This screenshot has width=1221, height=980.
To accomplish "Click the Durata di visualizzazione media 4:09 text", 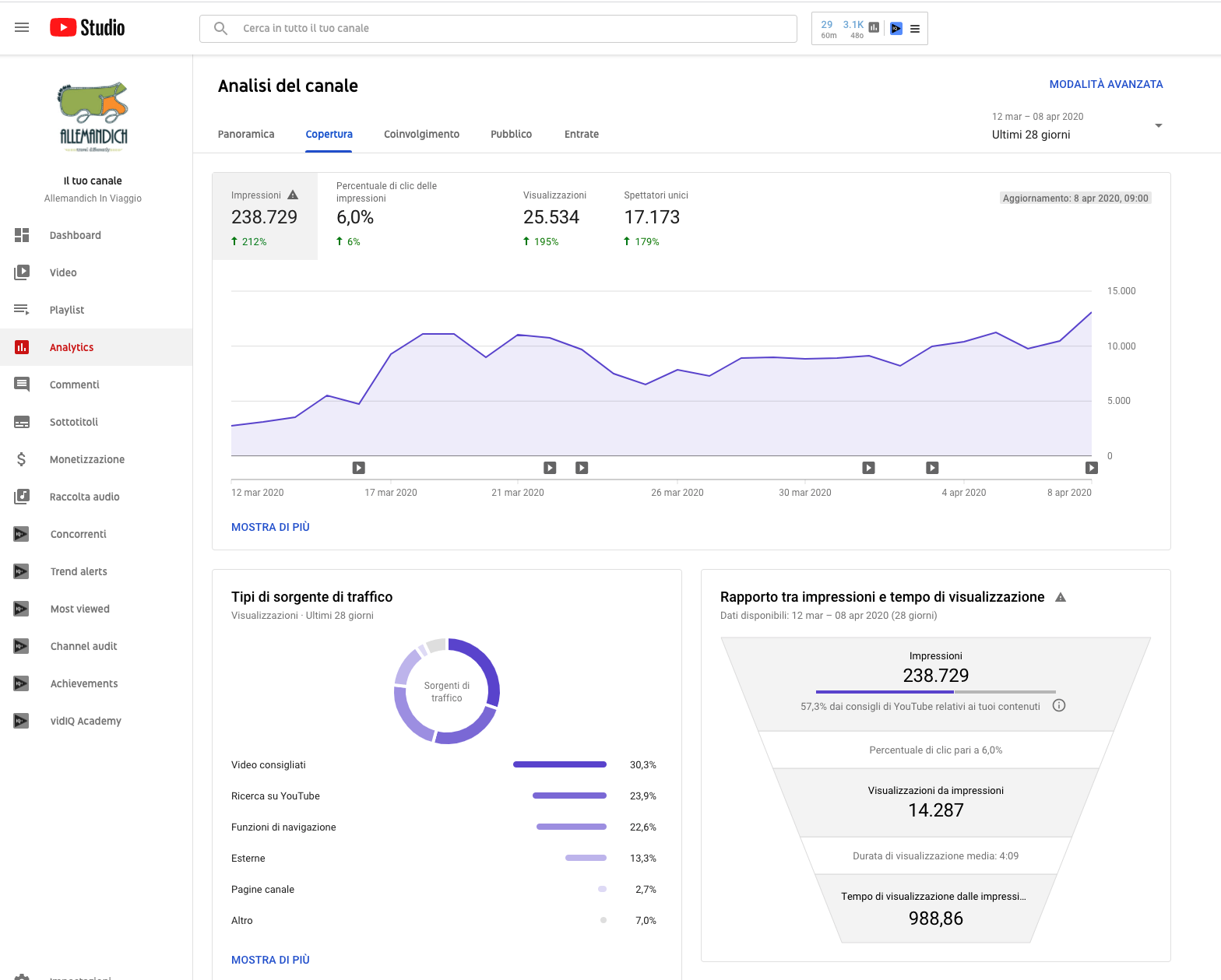I will pyautogui.click(x=936, y=855).
